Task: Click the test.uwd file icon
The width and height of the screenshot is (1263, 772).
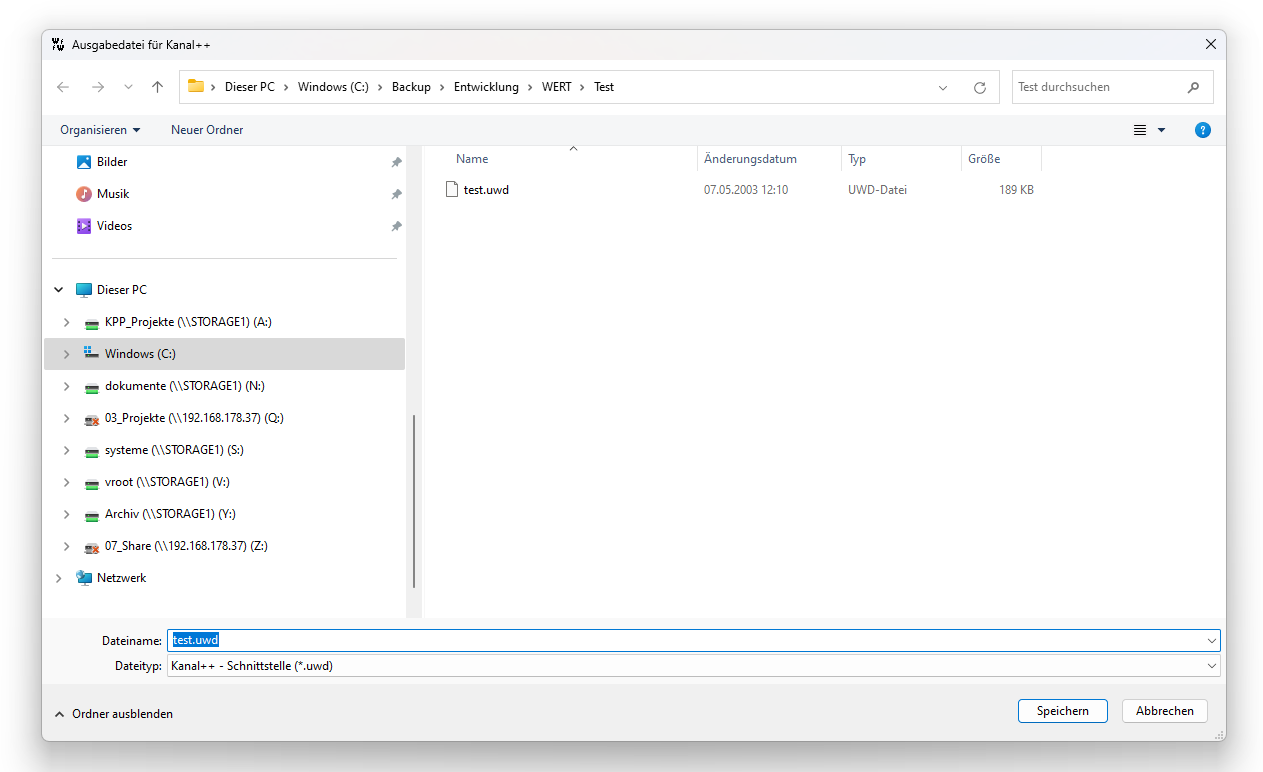Action: pyautogui.click(x=452, y=190)
